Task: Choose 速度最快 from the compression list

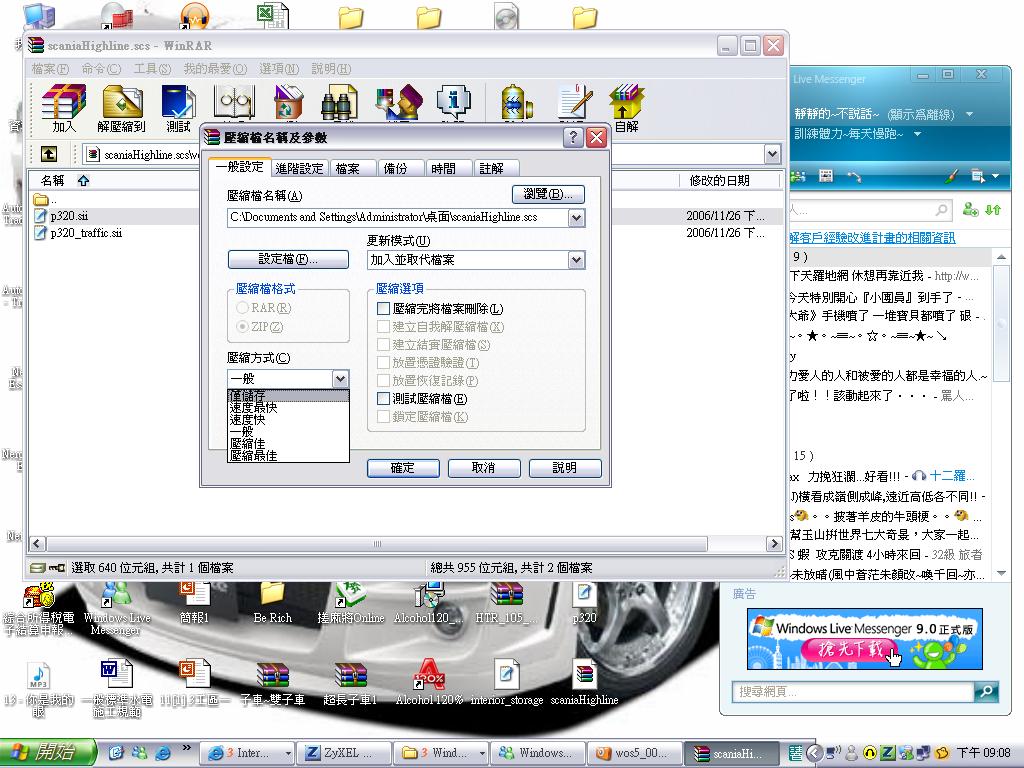Action: coord(253,408)
